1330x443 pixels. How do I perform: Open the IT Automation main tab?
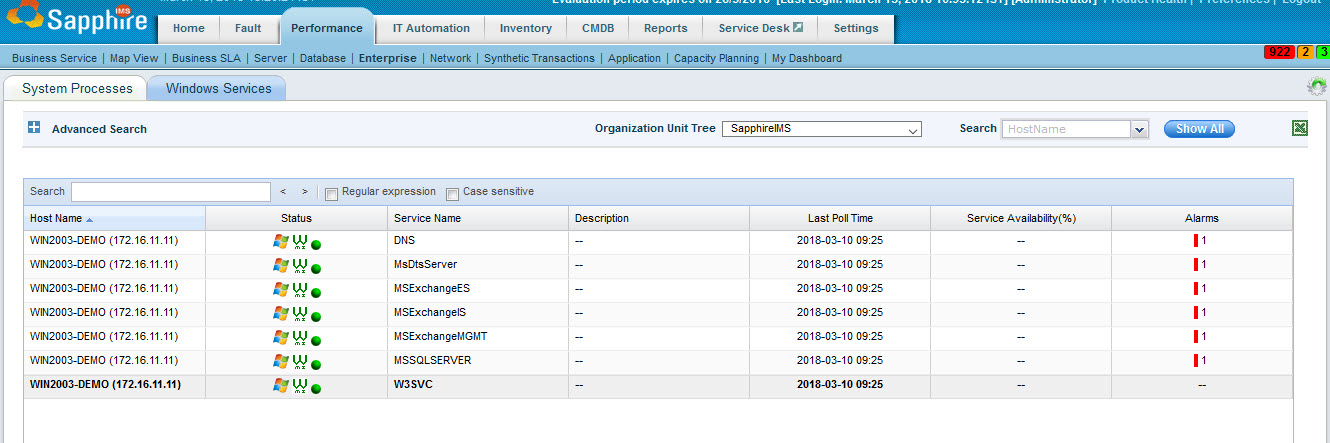(x=431, y=28)
